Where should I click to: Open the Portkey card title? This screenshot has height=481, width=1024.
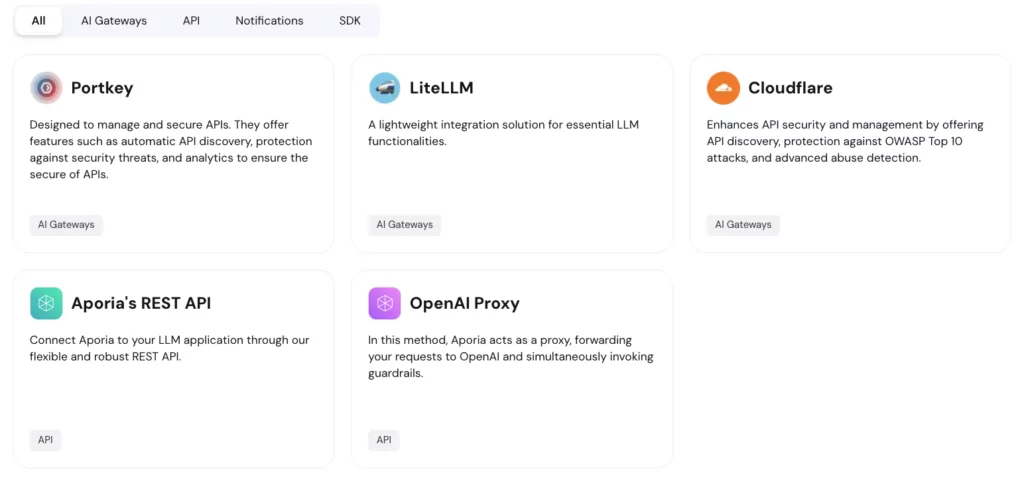(102, 88)
